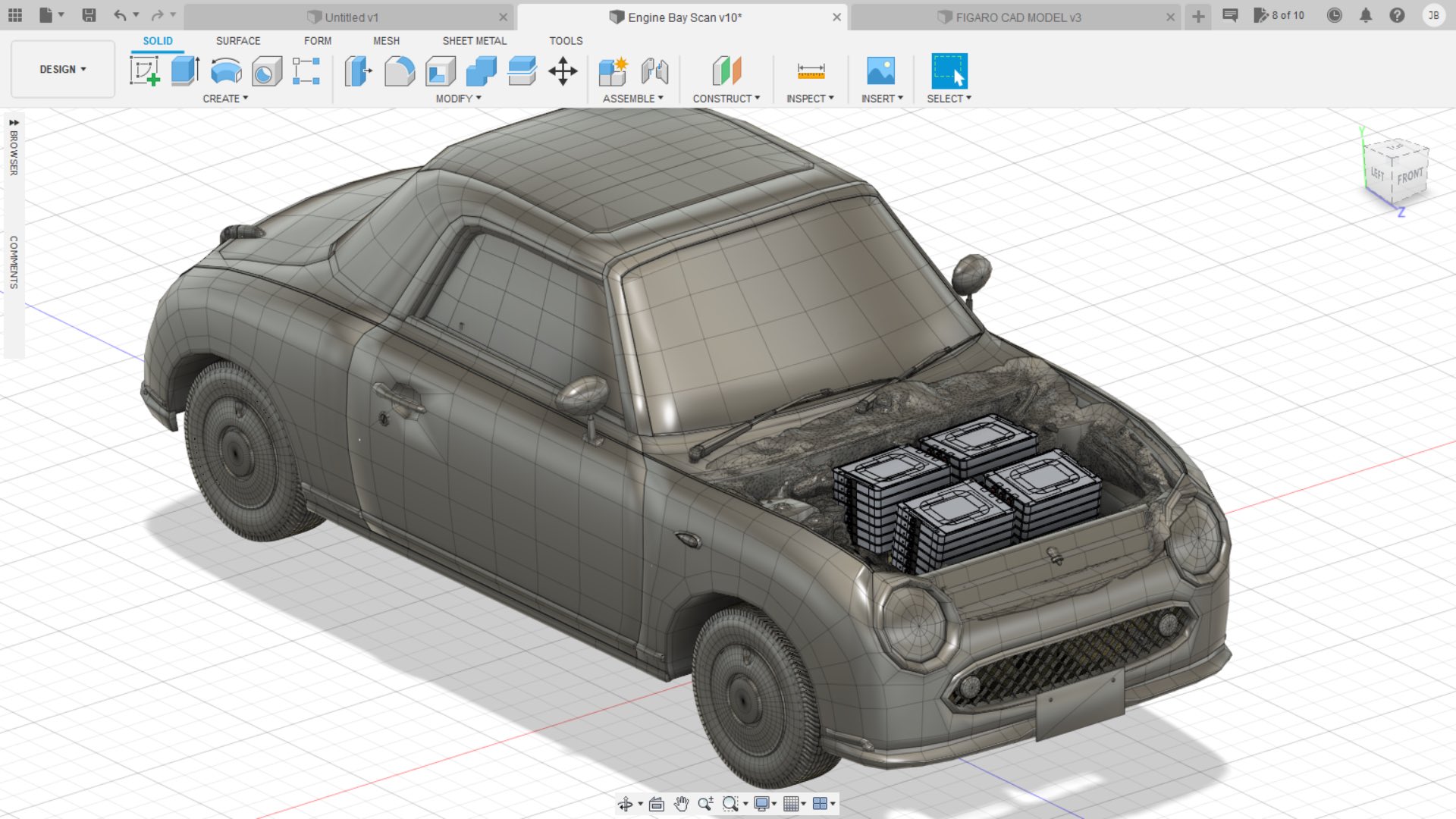
Task: Click the Revolve tool
Action: pyautogui.click(x=226, y=71)
